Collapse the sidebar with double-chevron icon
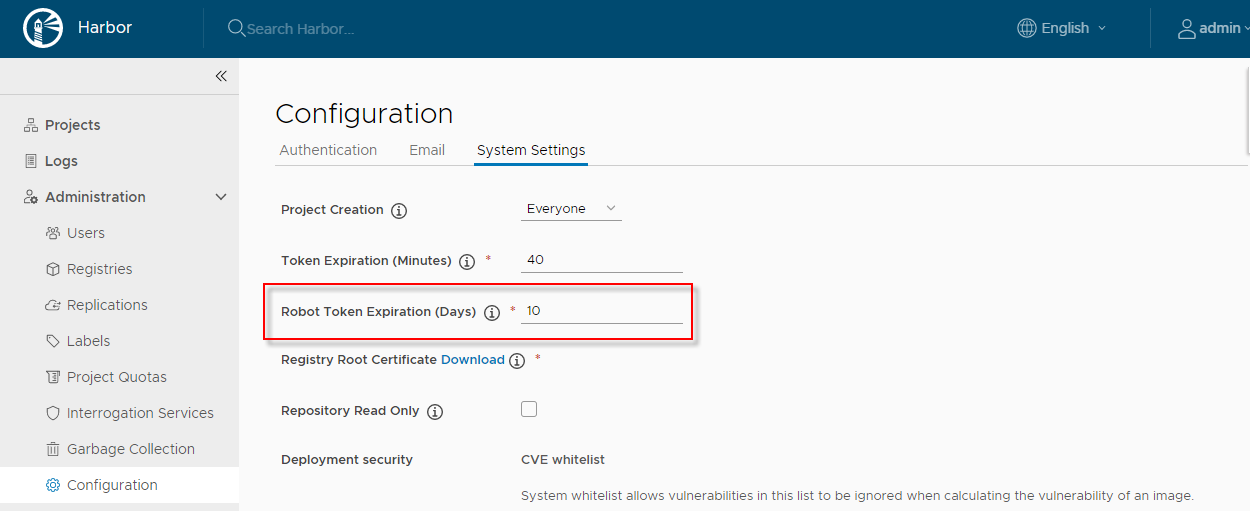1250x511 pixels. [221, 76]
